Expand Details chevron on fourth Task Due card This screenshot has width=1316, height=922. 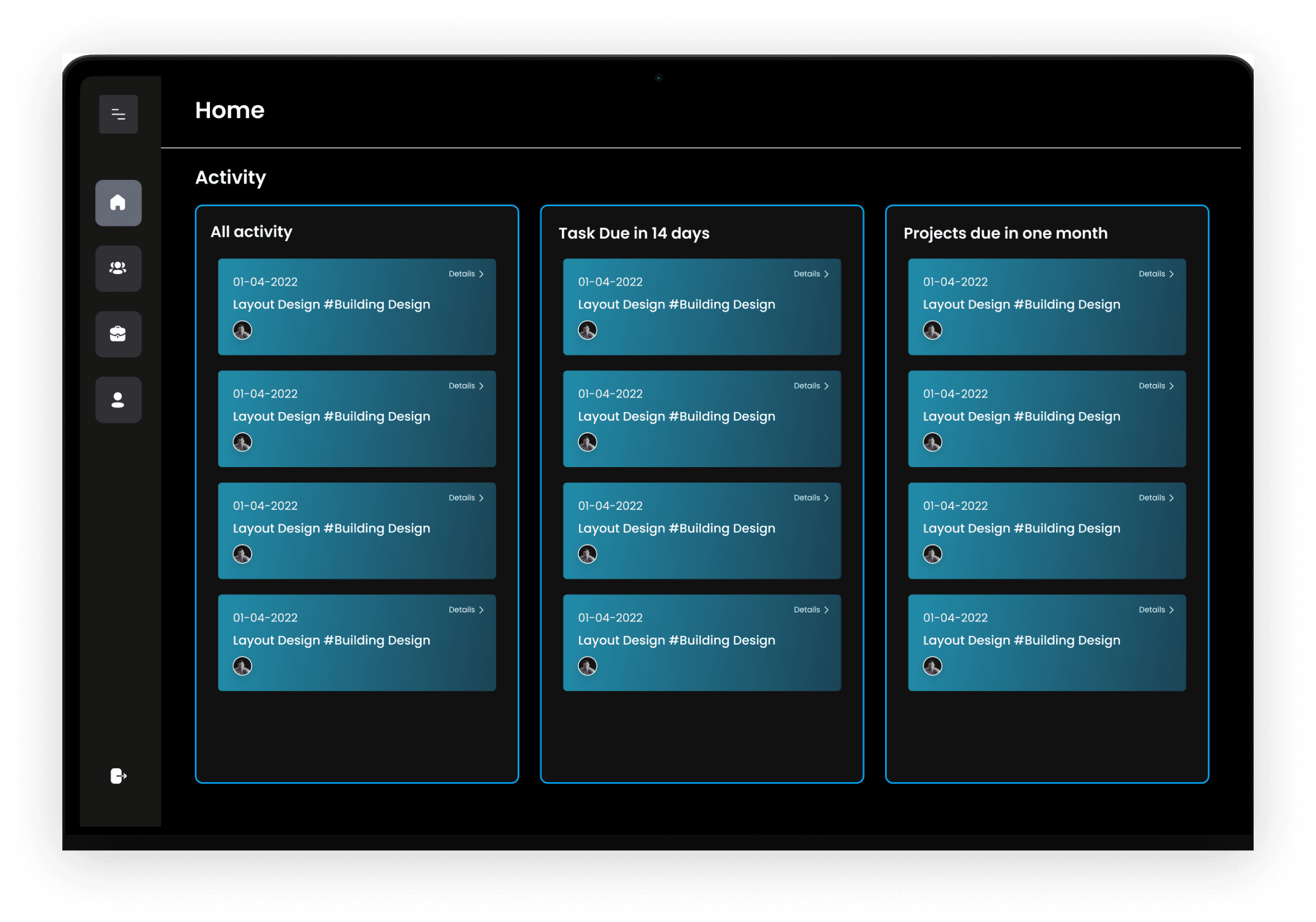pos(826,610)
